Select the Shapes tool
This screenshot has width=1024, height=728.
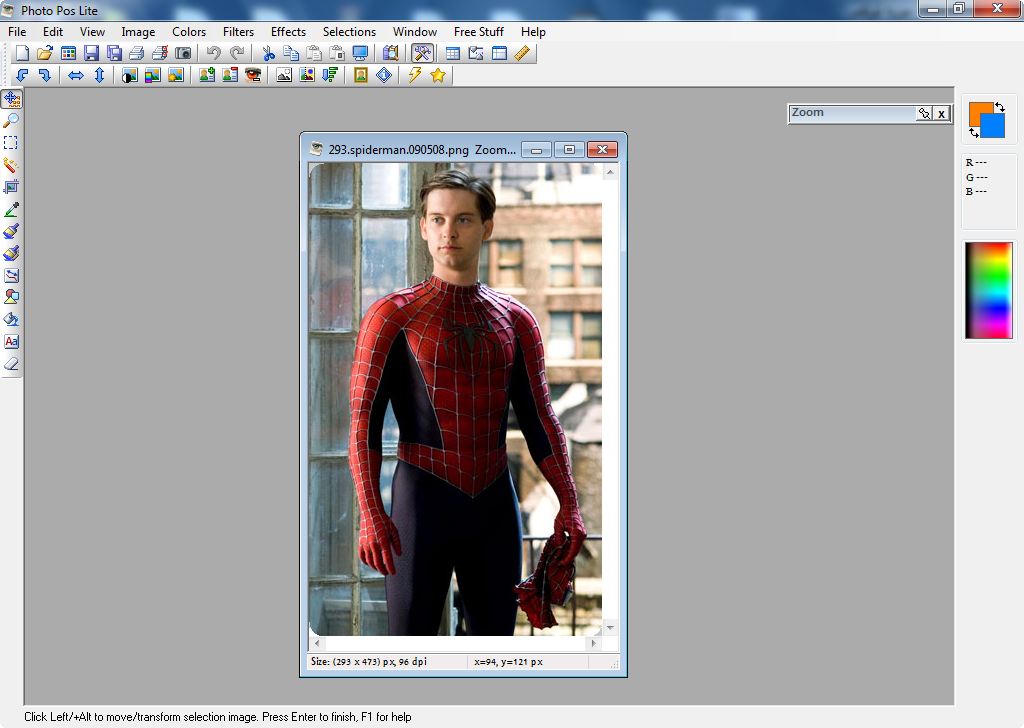pos(11,297)
